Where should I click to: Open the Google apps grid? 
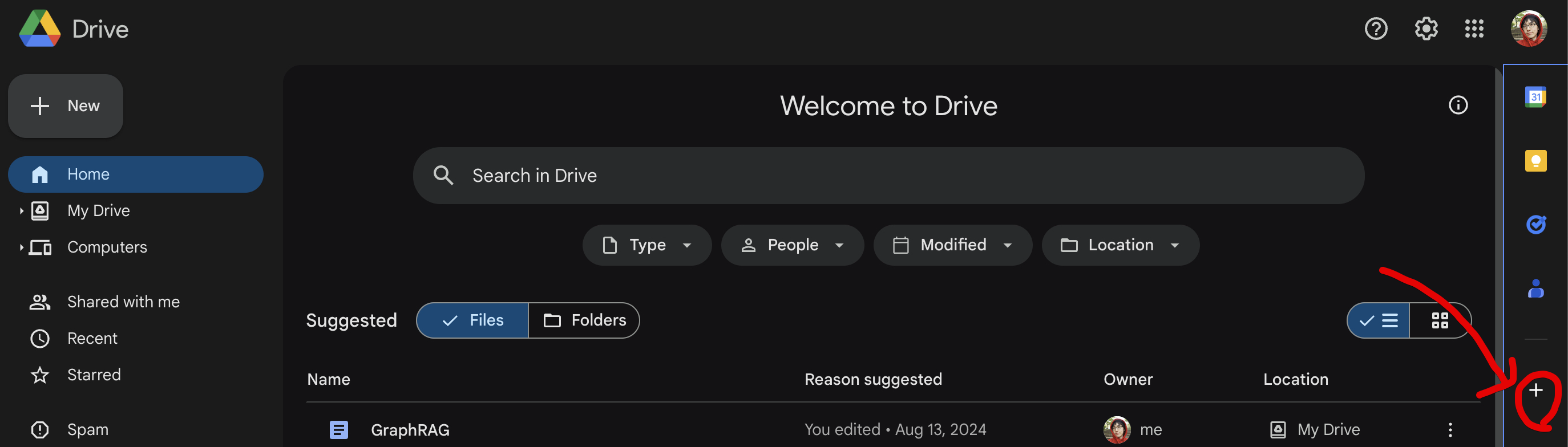(x=1474, y=29)
